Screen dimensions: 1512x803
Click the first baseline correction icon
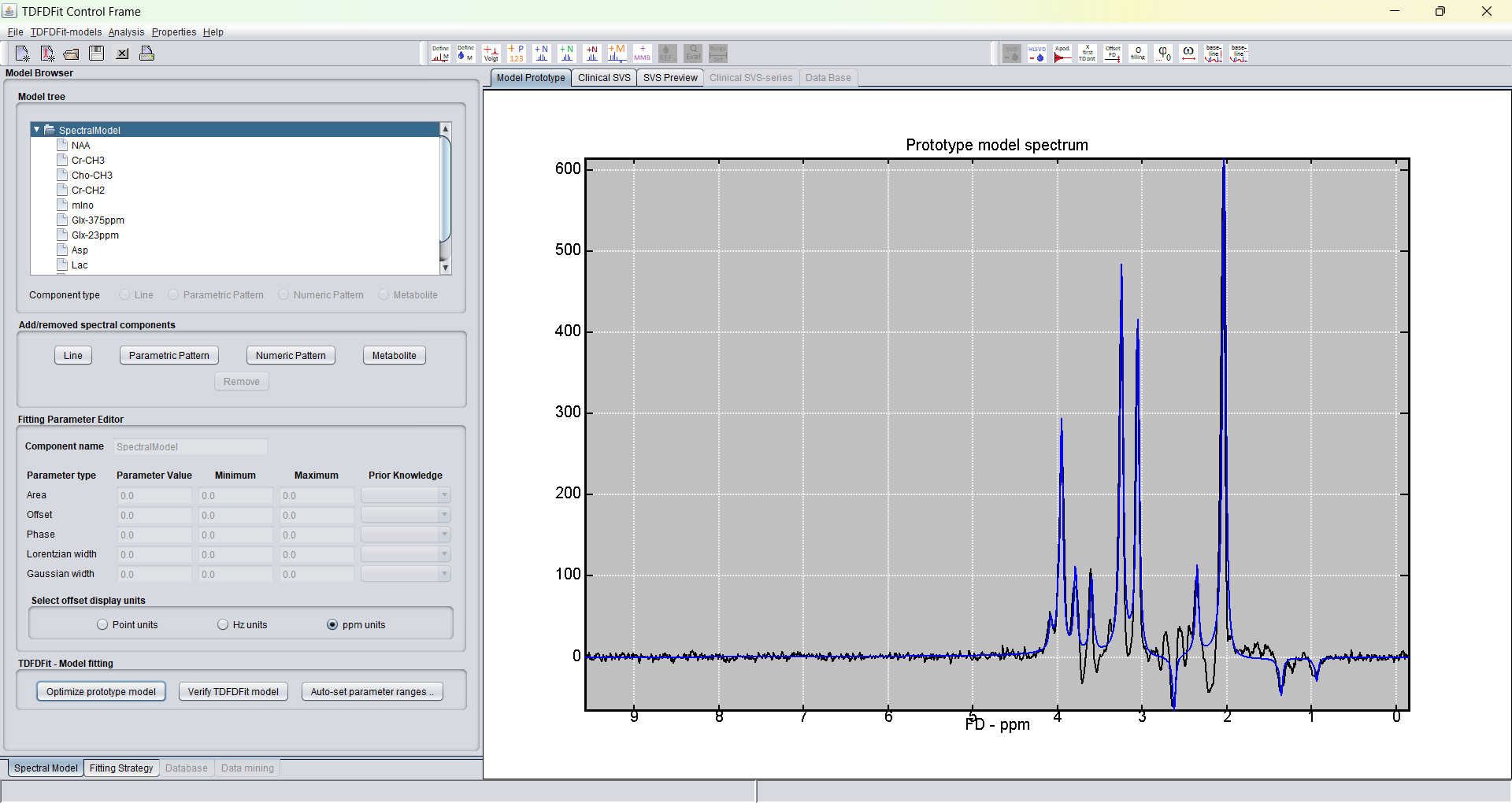tap(1214, 54)
